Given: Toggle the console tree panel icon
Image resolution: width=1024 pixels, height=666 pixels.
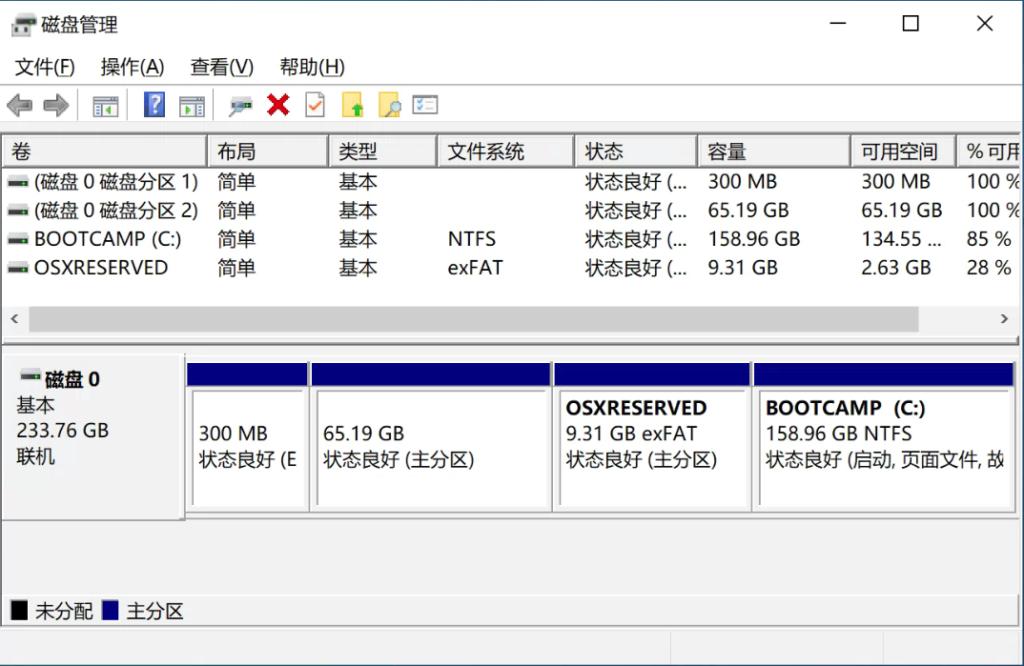Looking at the screenshot, I should coord(105,104).
